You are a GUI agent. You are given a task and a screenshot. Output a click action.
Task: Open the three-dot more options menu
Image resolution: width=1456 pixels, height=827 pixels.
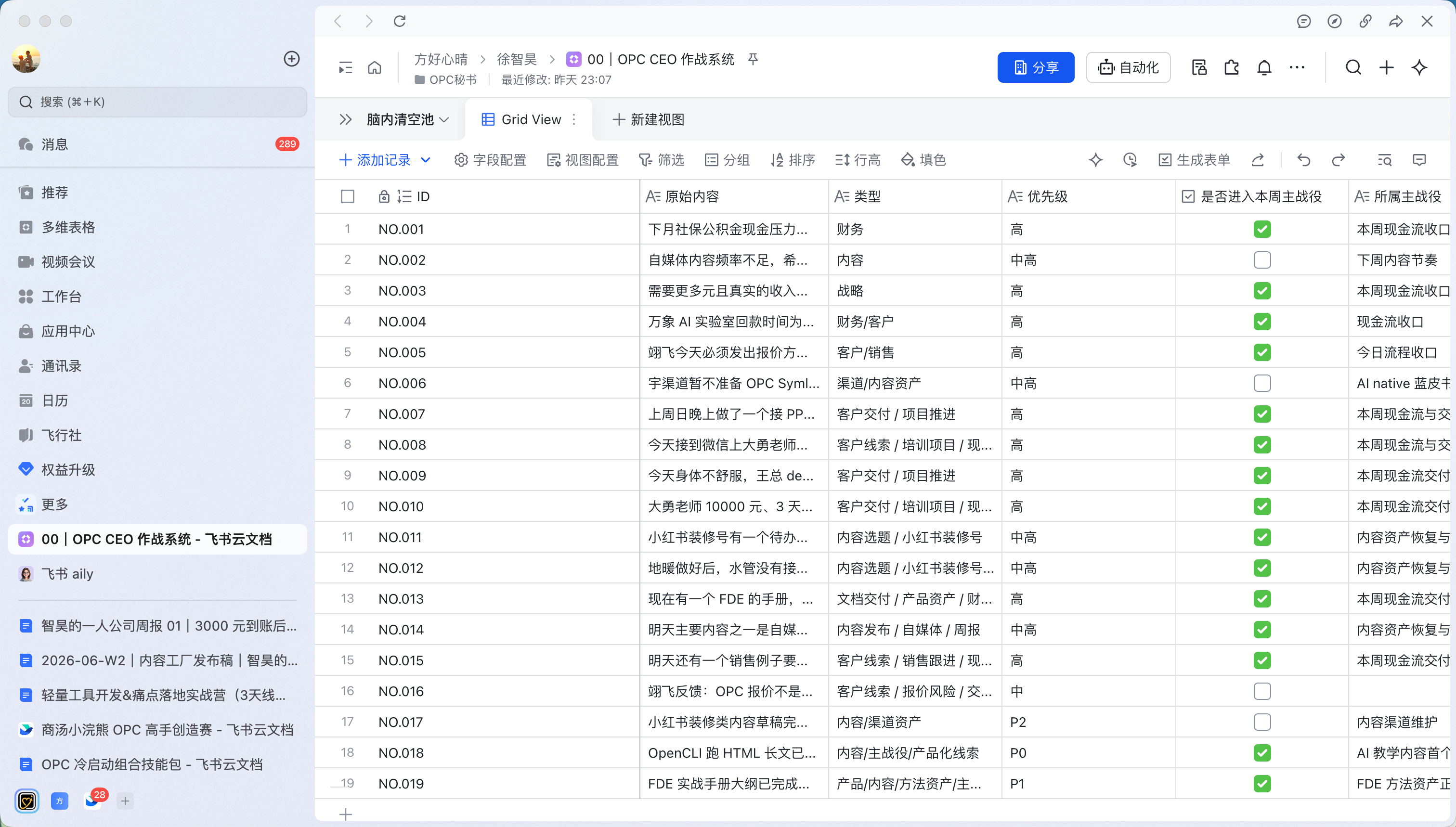[x=1297, y=67]
